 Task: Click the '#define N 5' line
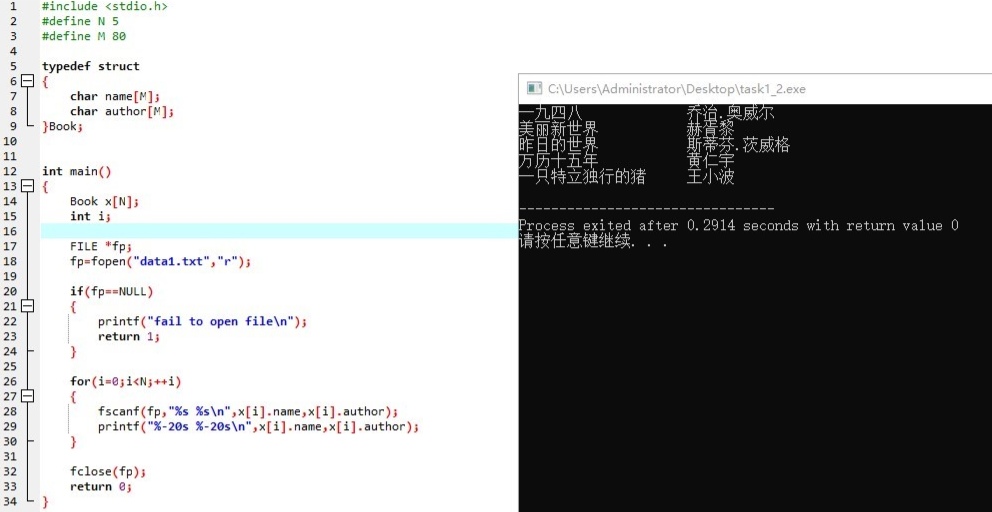pyautogui.click(x=80, y=21)
